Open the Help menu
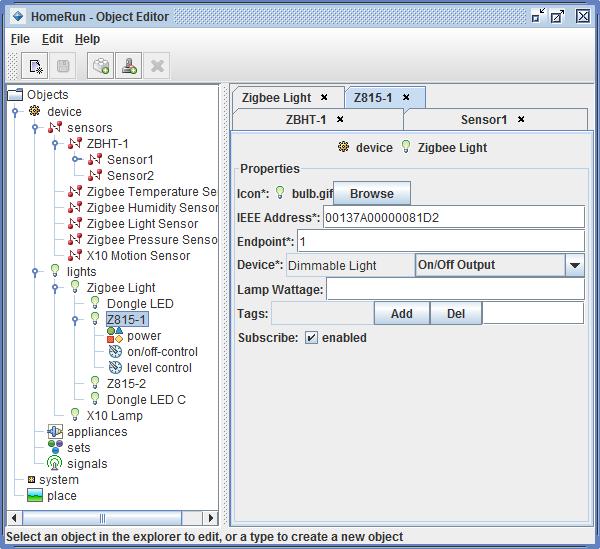The width and height of the screenshot is (600, 549). click(87, 39)
